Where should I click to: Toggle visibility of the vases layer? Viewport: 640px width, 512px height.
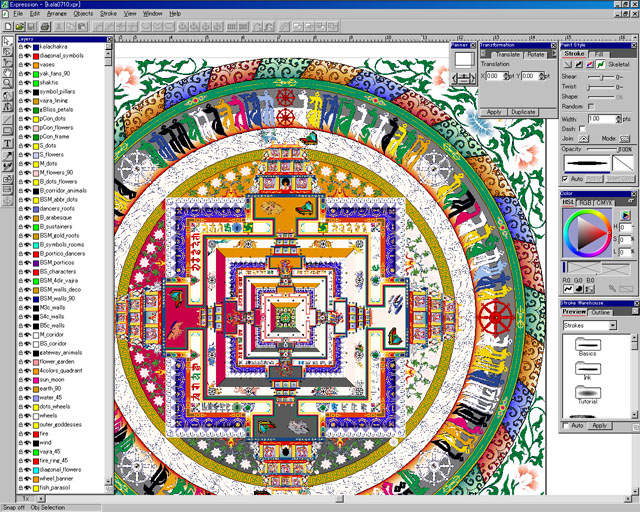(28, 65)
